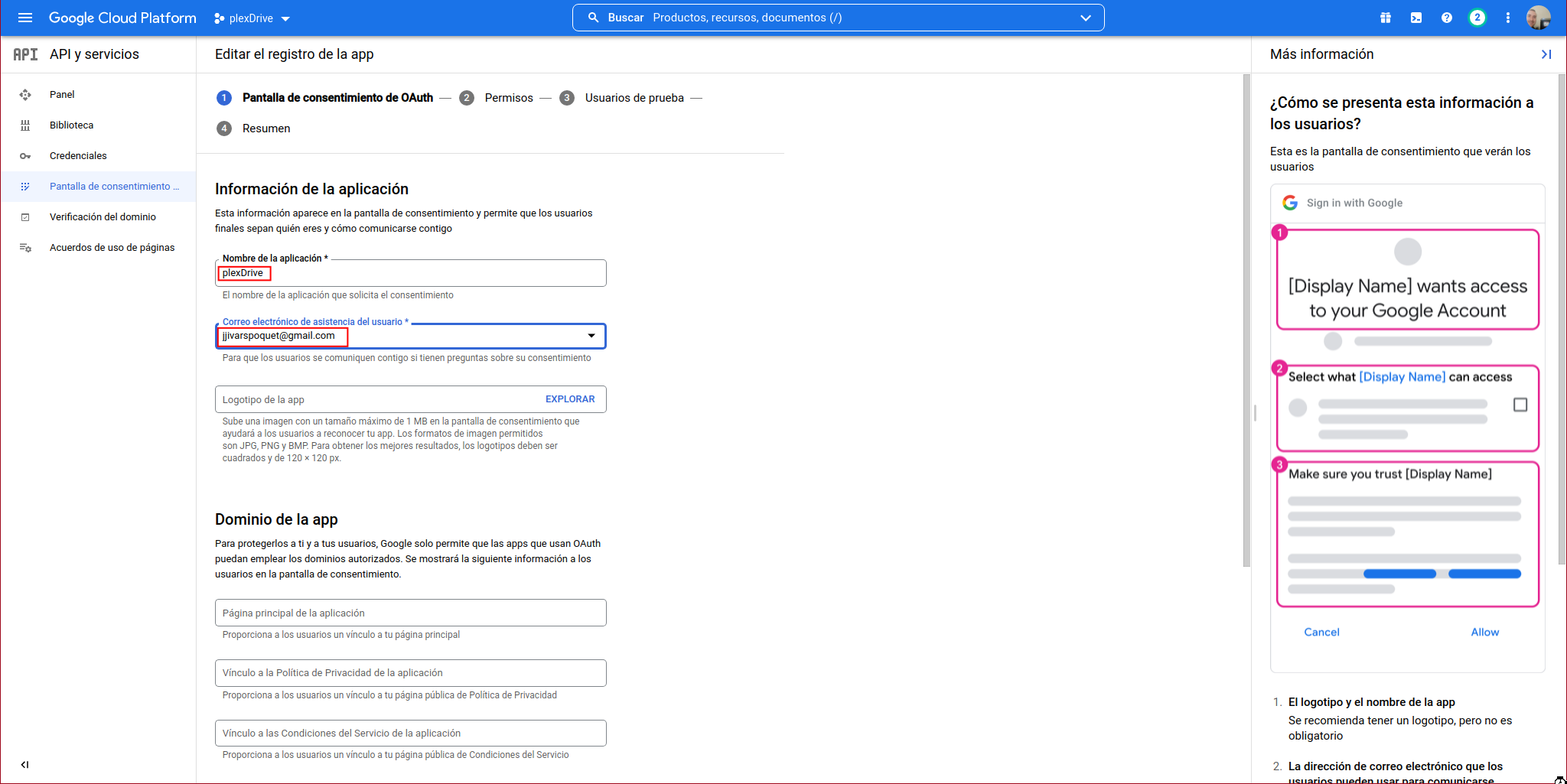Tick the checkbox in consent preview
The width and height of the screenshot is (1567, 784).
1520,405
